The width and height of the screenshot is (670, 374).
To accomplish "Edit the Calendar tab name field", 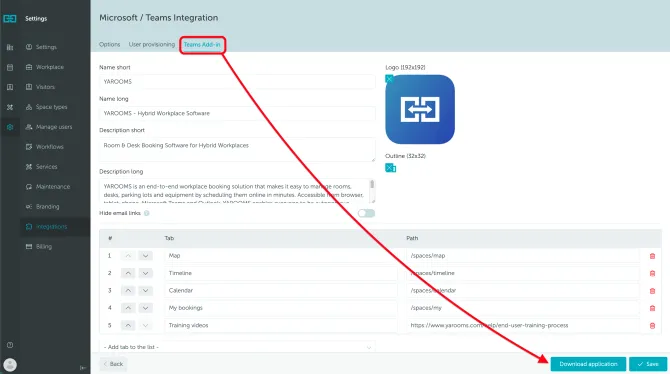I will 281,291.
